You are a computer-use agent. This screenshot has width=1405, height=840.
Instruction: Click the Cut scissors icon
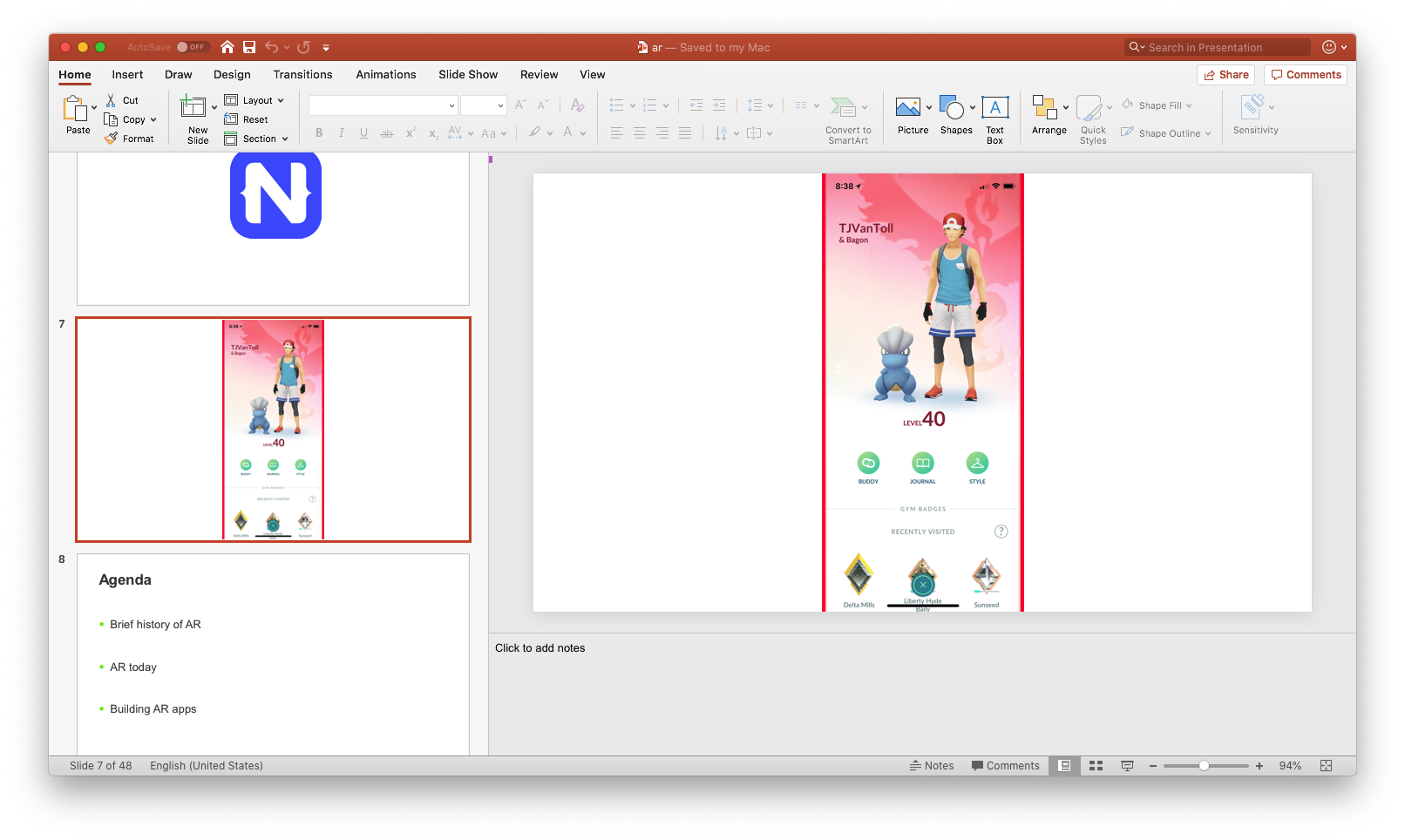[x=111, y=100]
